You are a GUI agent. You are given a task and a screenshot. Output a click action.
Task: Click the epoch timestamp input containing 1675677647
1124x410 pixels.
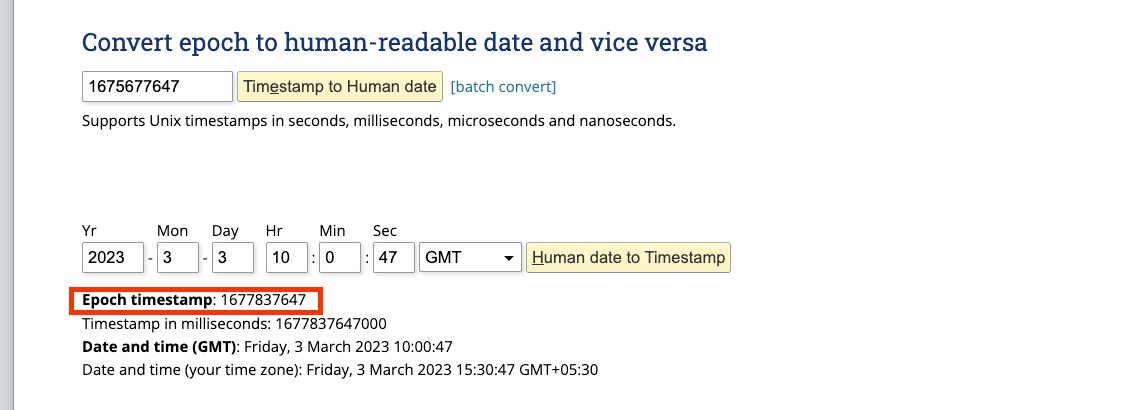click(x=157, y=87)
